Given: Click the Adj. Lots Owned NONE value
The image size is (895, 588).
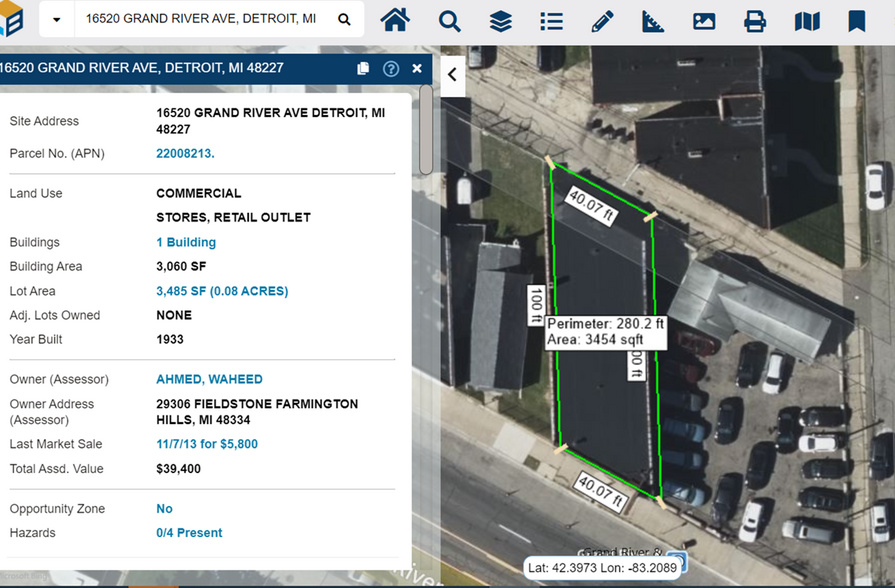Looking at the screenshot, I should click(x=174, y=315).
